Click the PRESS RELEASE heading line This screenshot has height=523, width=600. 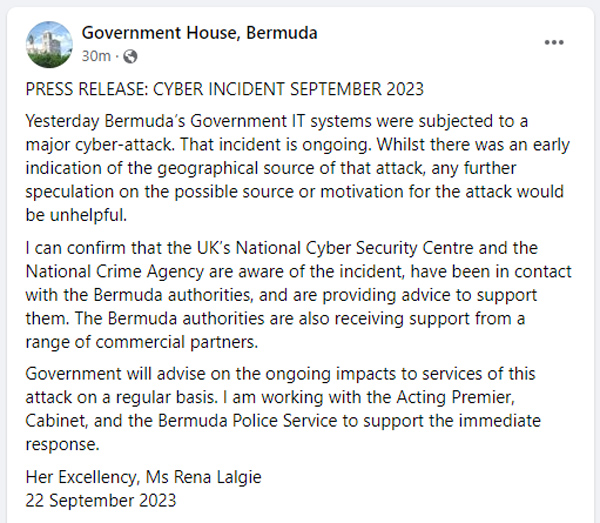click(x=225, y=89)
